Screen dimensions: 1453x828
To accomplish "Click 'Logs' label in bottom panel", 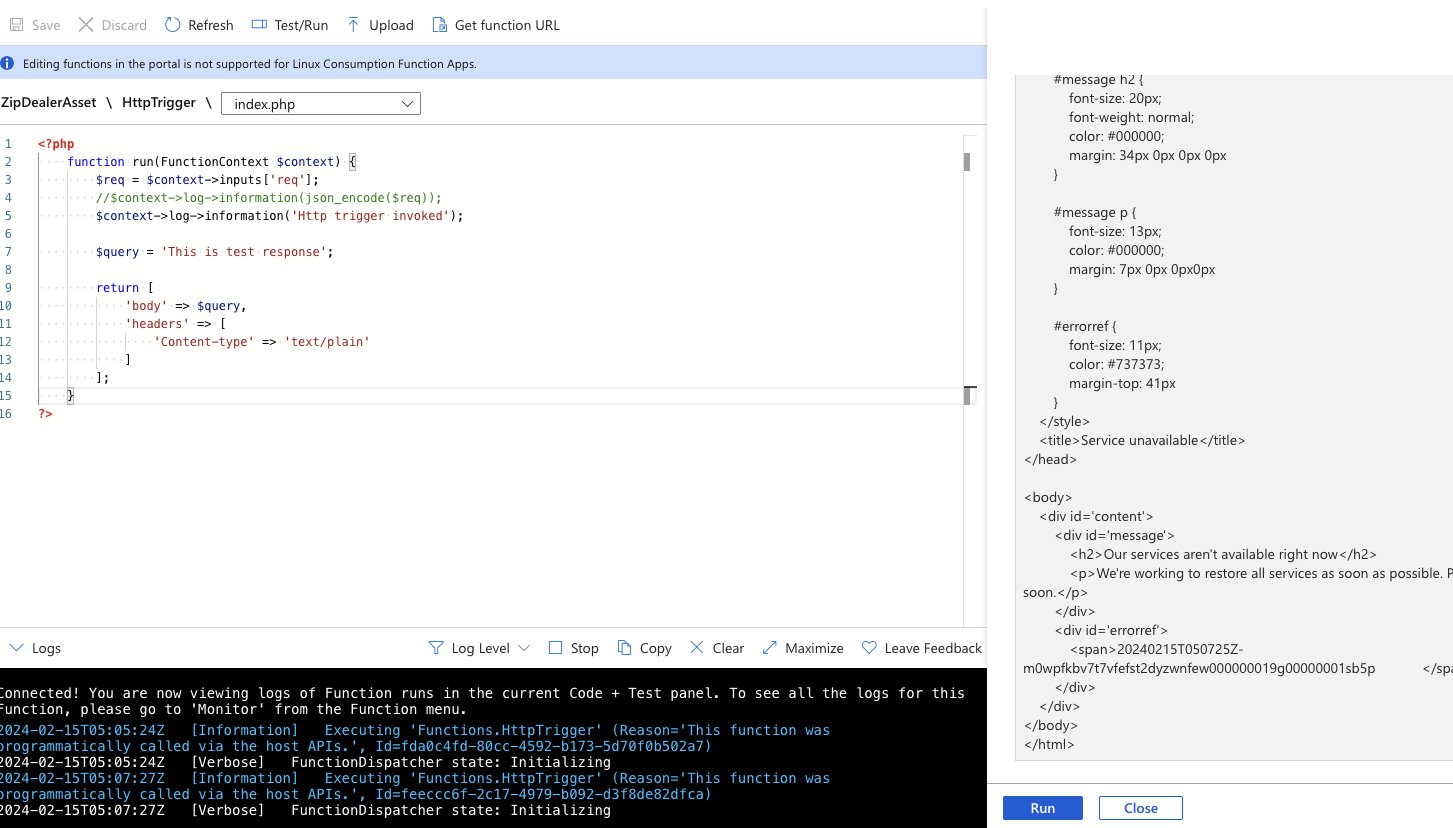I will point(46,648).
